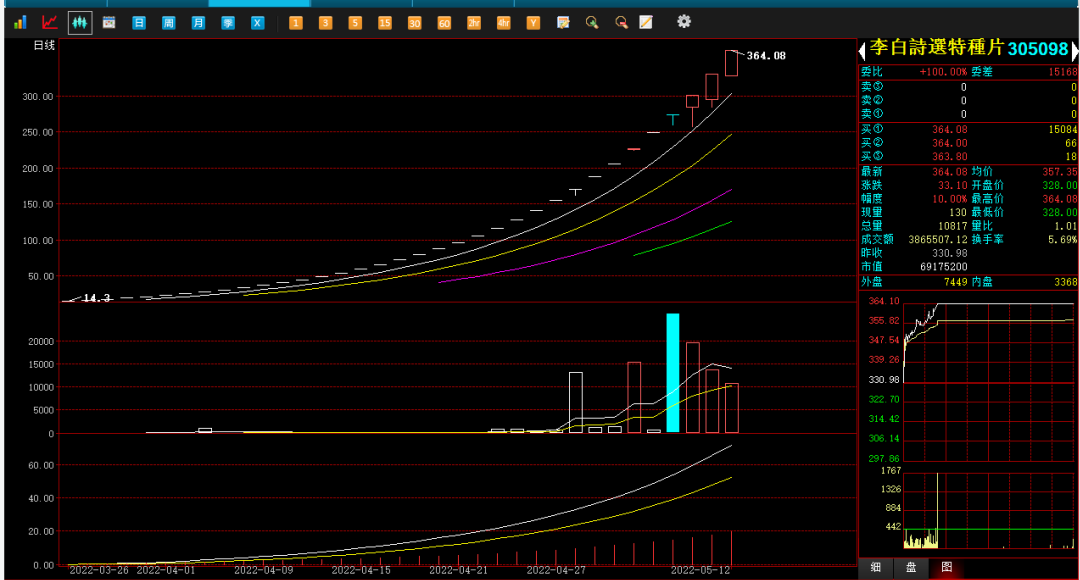The width and height of the screenshot is (1080, 580).
Task: Click the orange Y period button
Action: coord(533,23)
